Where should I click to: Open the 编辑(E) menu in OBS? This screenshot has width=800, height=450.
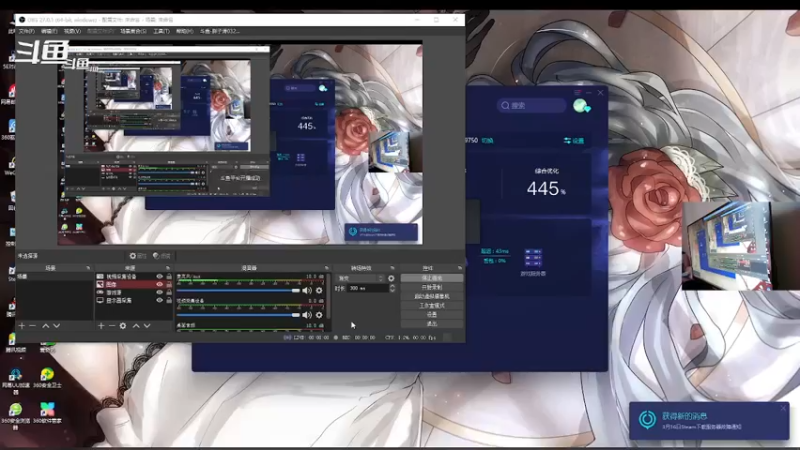point(49,32)
